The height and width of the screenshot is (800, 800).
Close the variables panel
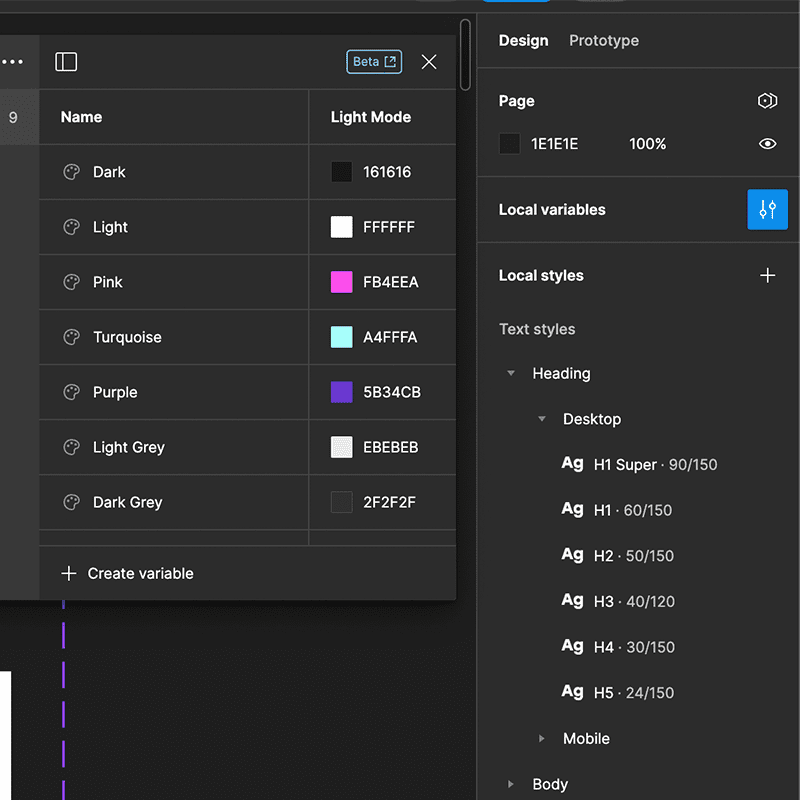tap(429, 62)
